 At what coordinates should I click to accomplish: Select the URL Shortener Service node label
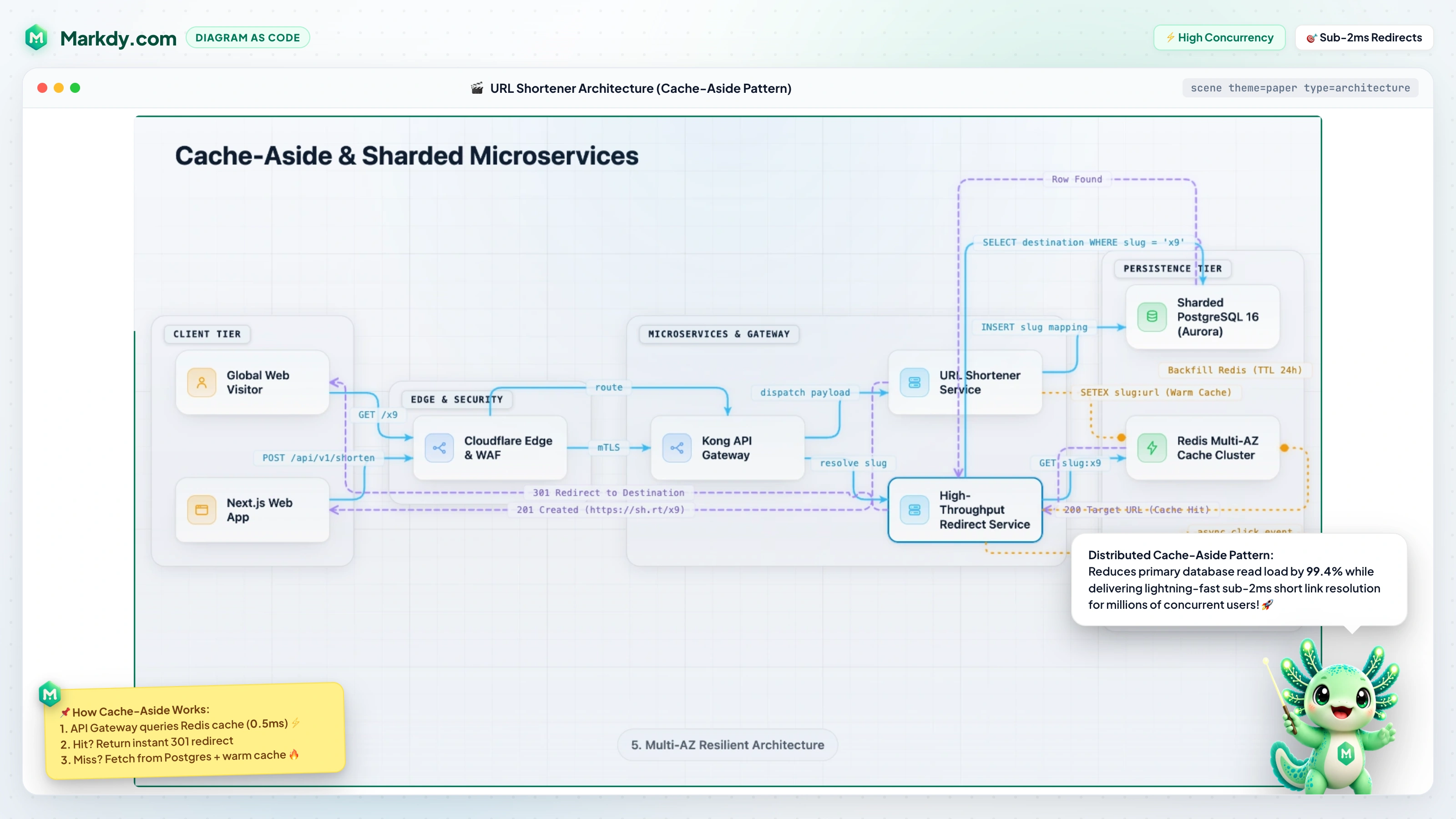pyautogui.click(x=980, y=383)
